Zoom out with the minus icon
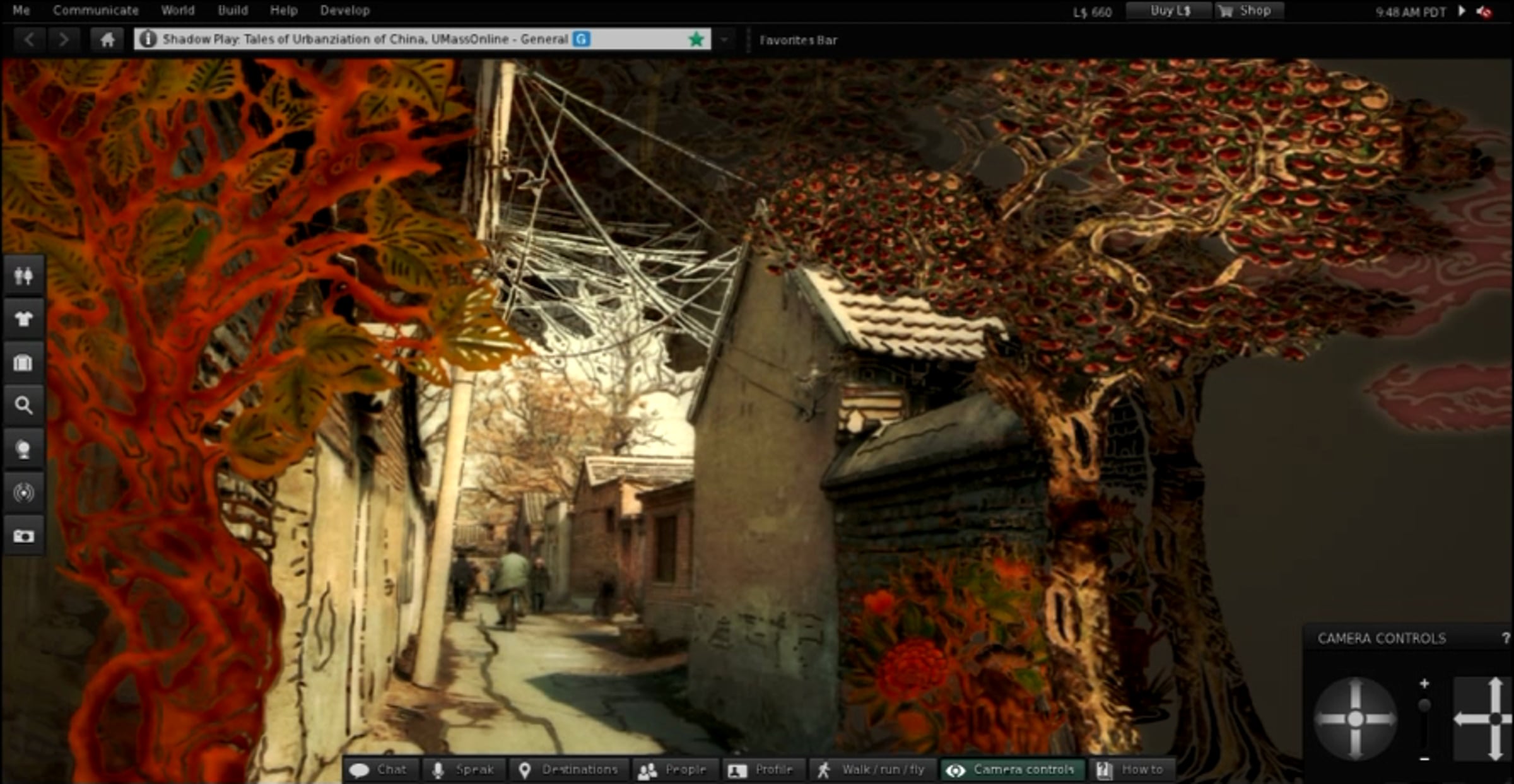Viewport: 1514px width, 784px height. [1424, 758]
